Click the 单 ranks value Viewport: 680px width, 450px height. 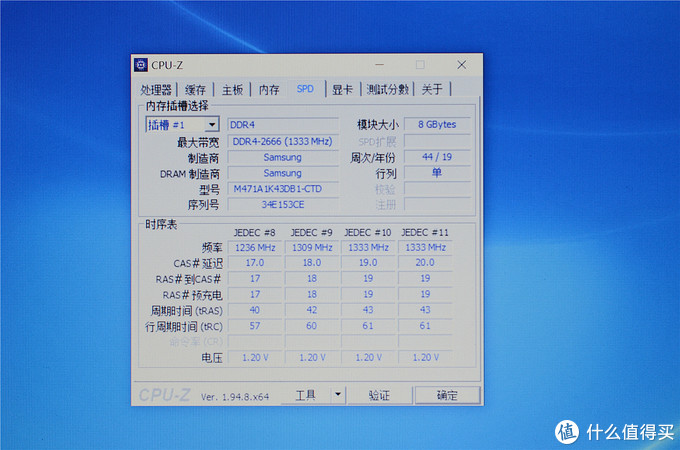pyautogui.click(x=437, y=173)
